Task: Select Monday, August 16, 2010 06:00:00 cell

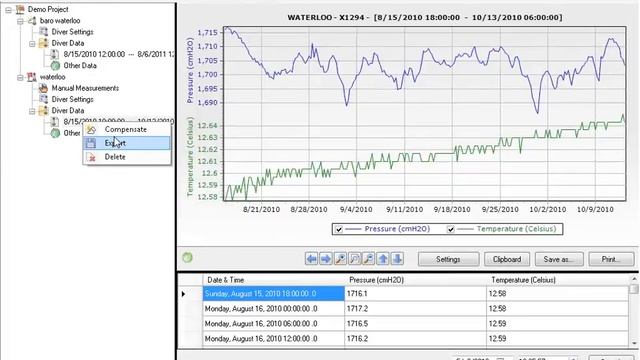Action: 274,324
